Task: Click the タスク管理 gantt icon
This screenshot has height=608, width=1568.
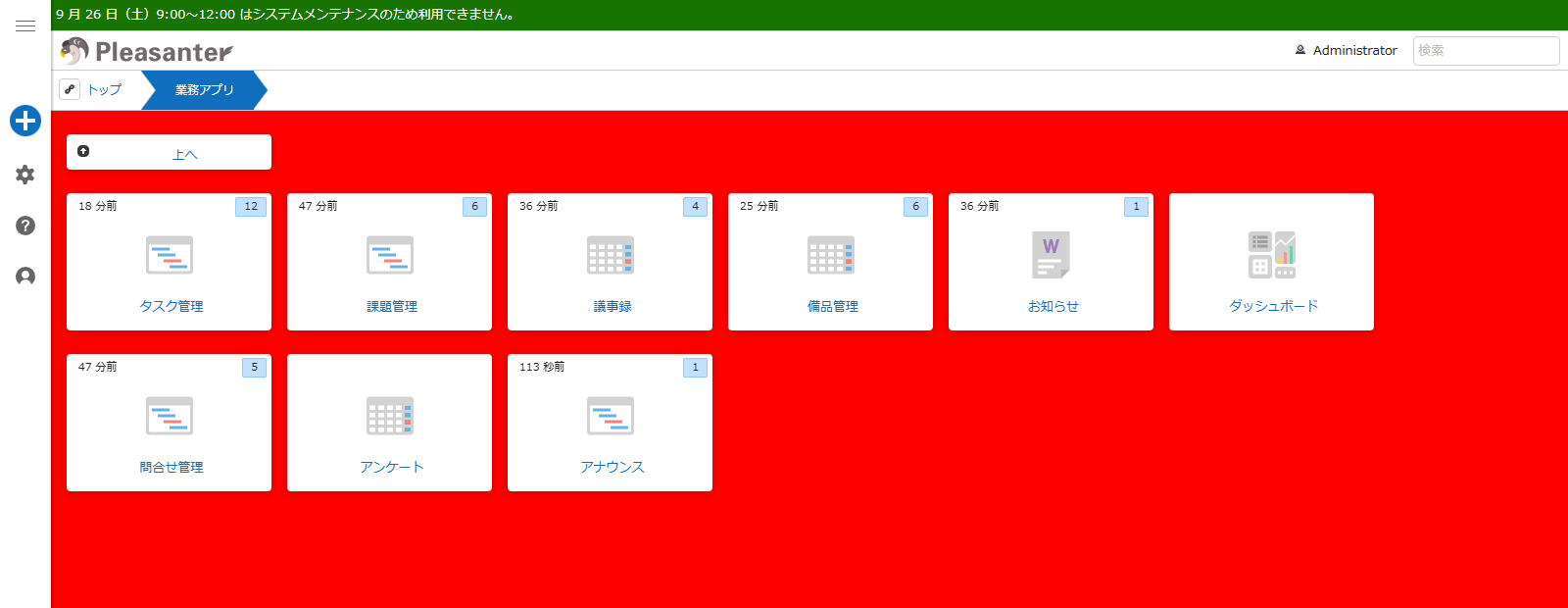Action: 170,255
